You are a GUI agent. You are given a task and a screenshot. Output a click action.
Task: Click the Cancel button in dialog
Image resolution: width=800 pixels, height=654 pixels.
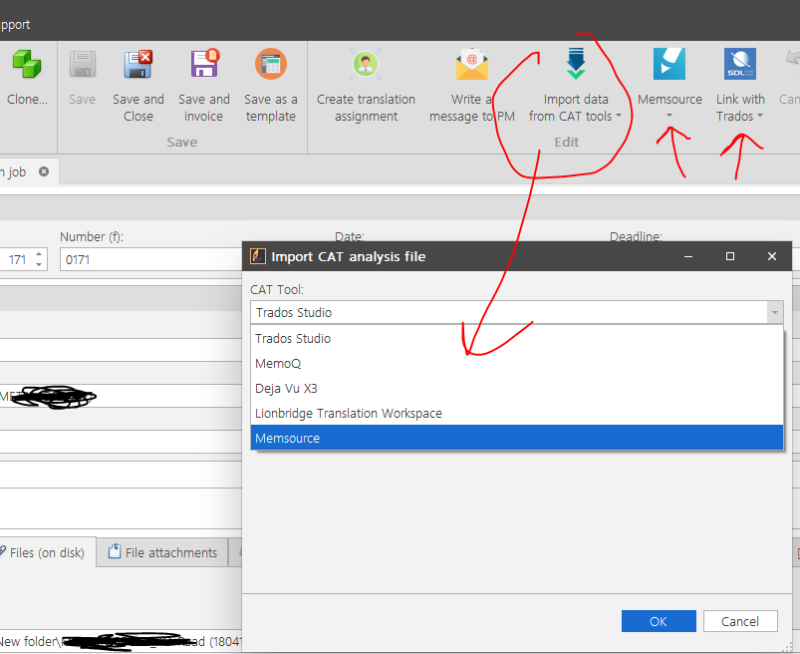(740, 621)
